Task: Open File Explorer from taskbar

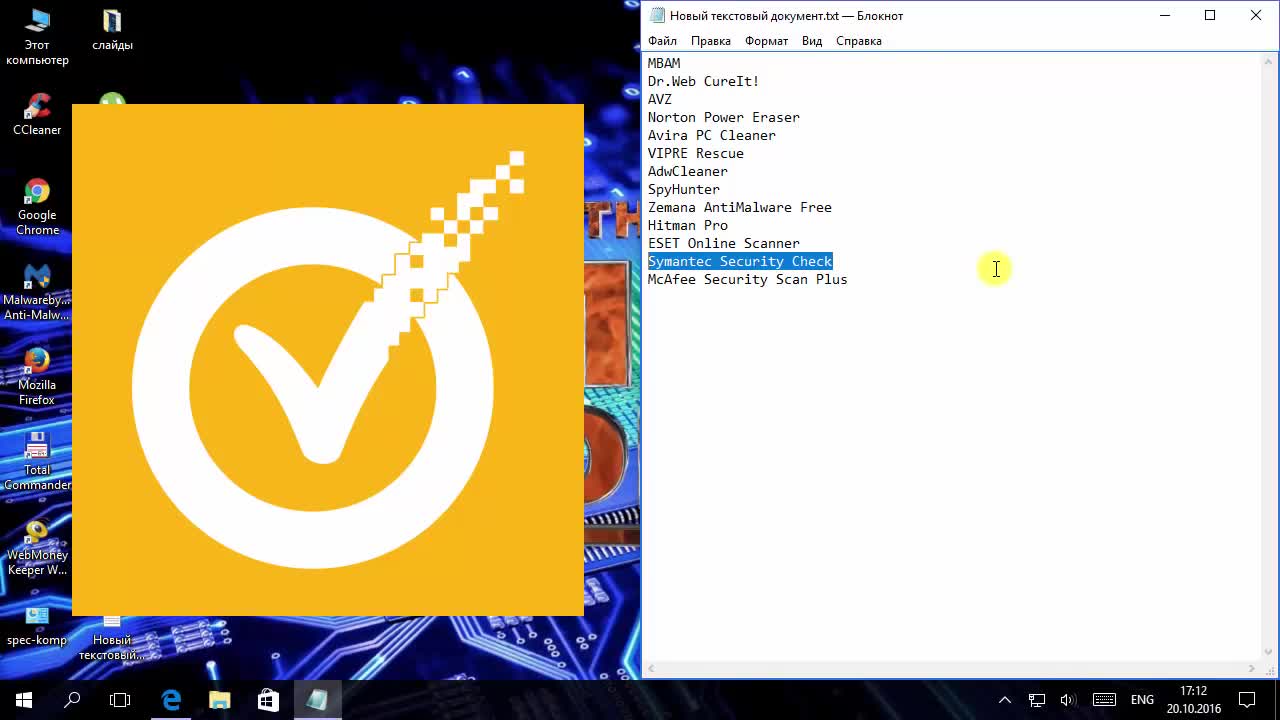Action: coord(220,700)
